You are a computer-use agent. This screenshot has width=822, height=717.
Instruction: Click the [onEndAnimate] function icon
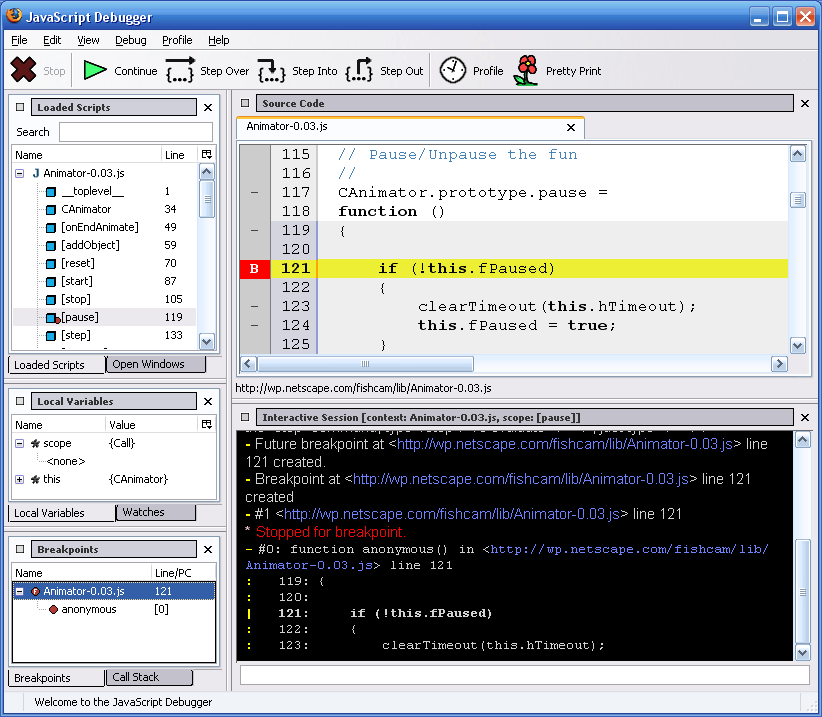click(x=52, y=227)
